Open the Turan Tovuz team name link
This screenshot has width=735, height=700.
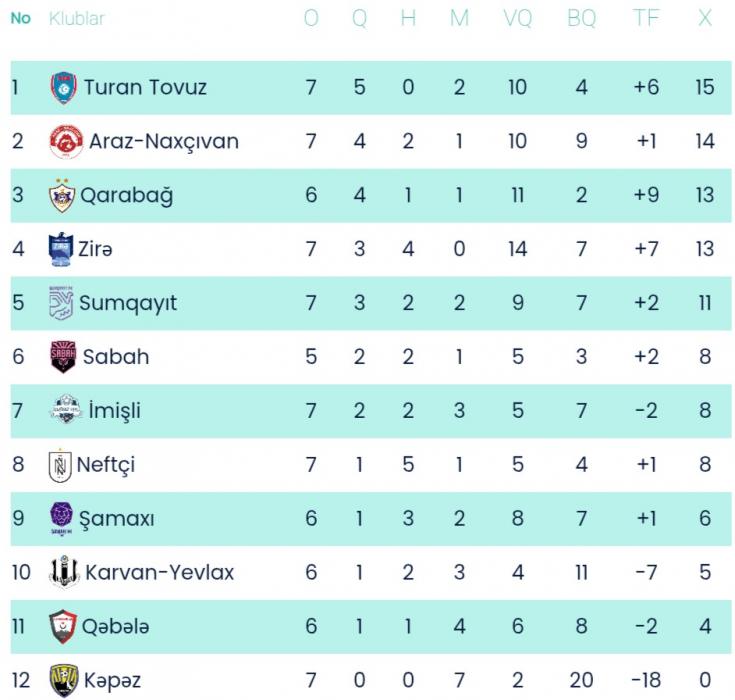click(145, 87)
